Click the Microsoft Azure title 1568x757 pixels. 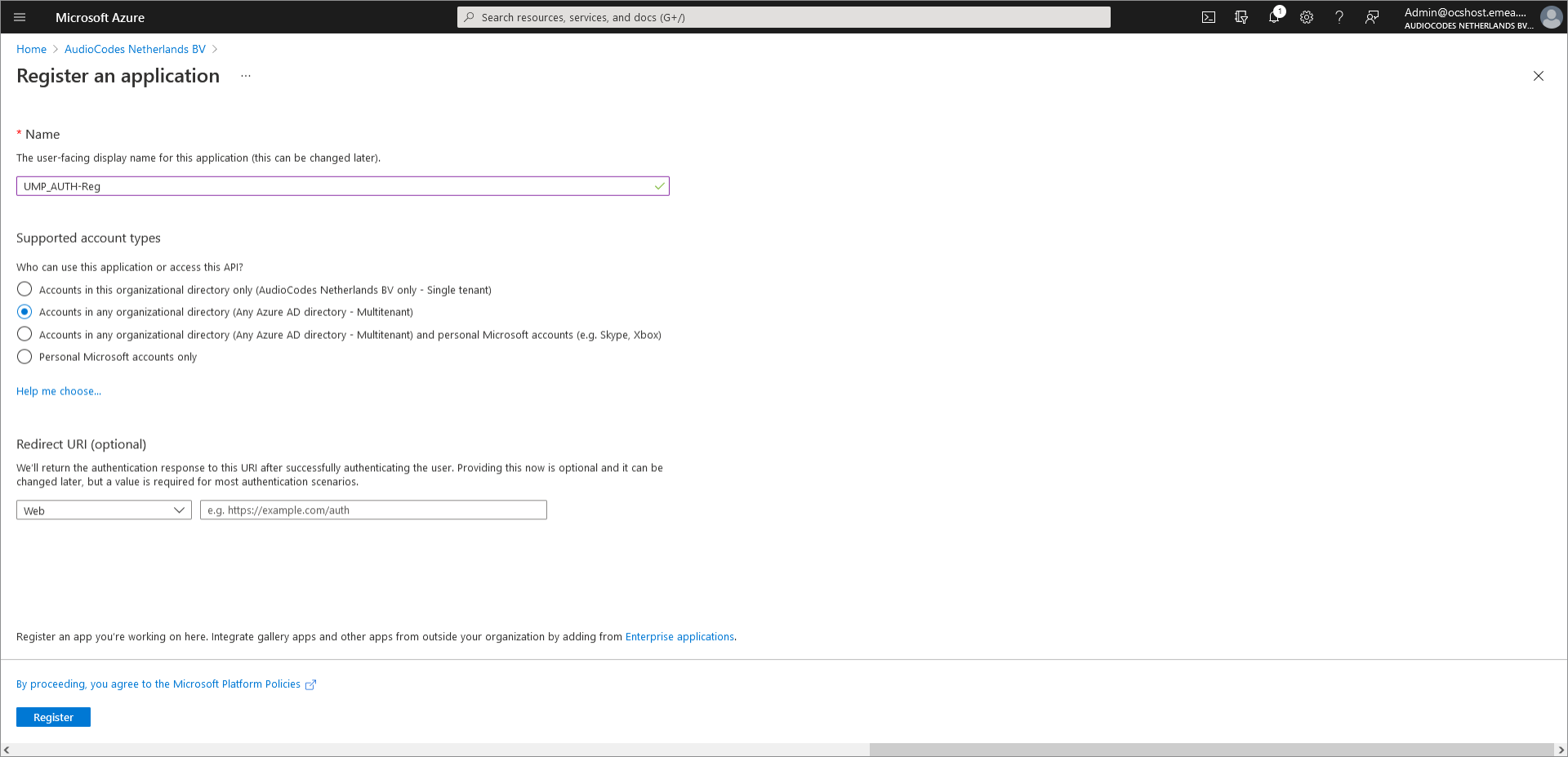100,17
